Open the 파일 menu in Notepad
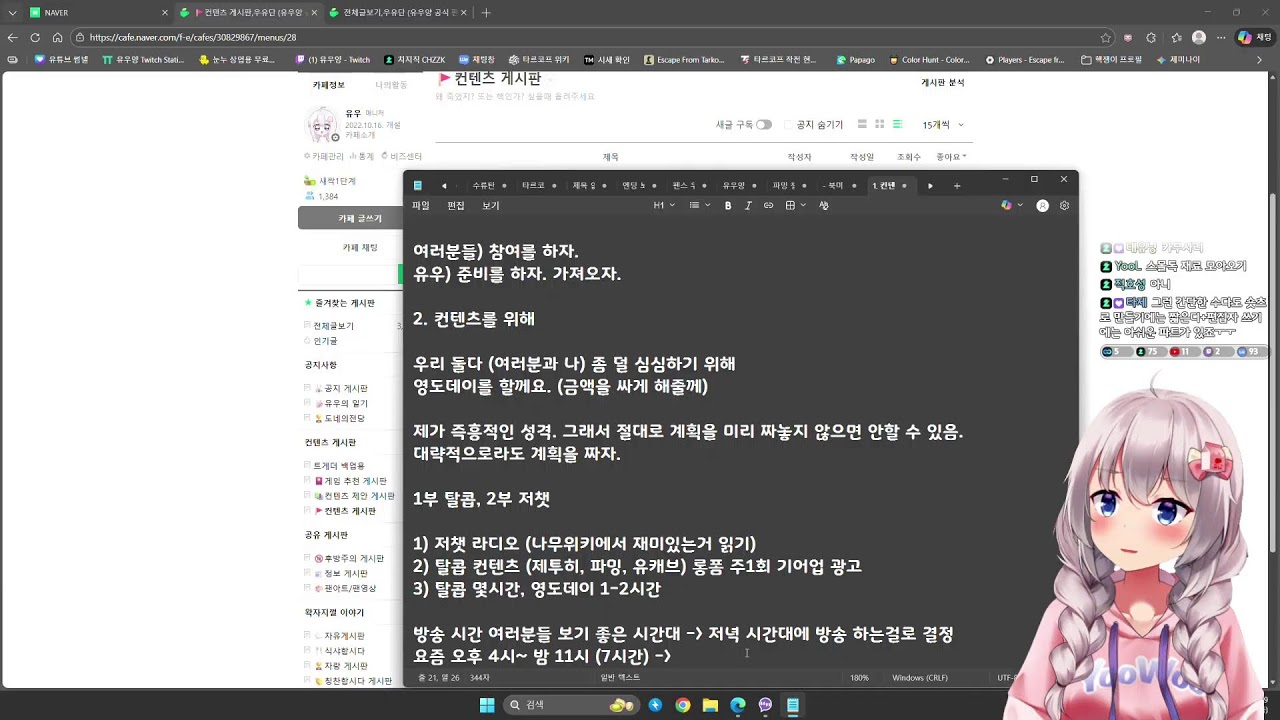 (421, 205)
